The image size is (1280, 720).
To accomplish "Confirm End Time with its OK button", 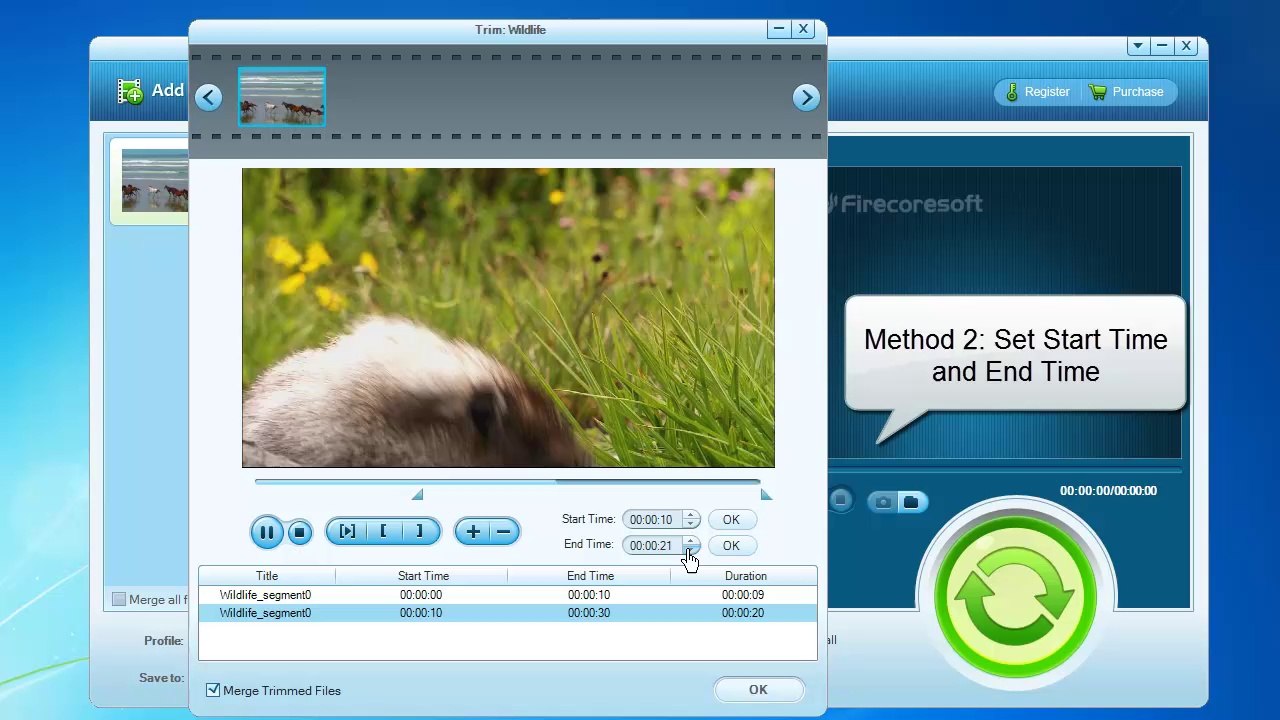I will pyautogui.click(x=731, y=546).
